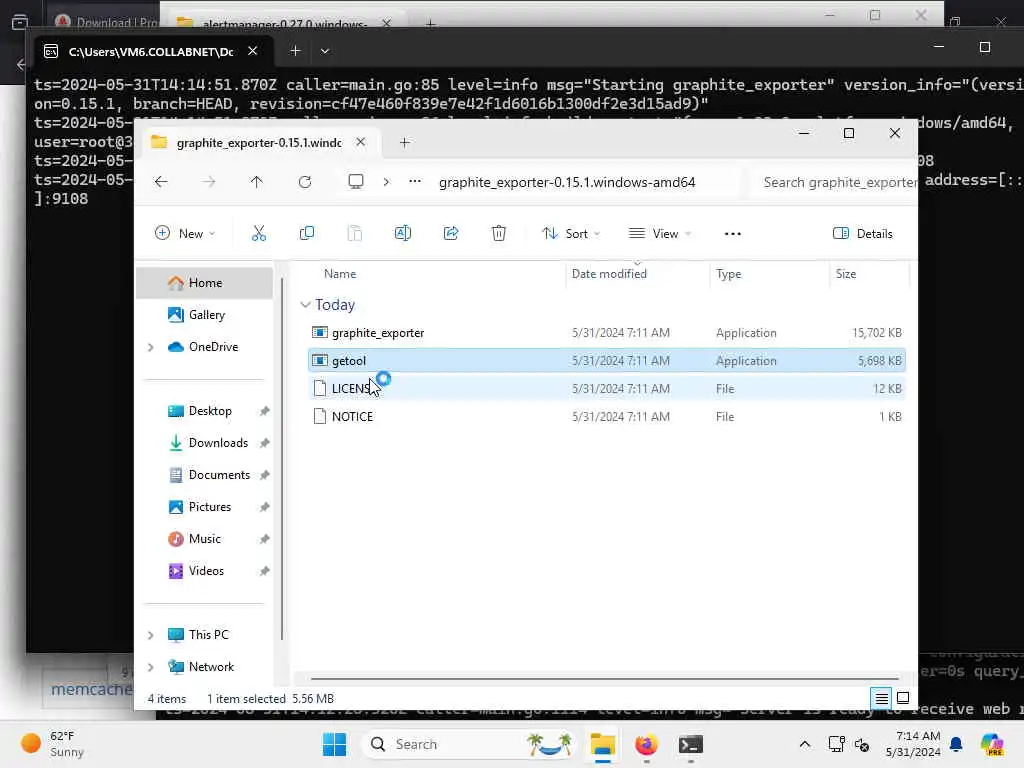This screenshot has height=768, width=1024.
Task: Click the Explorer forward arrow
Action: pos(209,182)
